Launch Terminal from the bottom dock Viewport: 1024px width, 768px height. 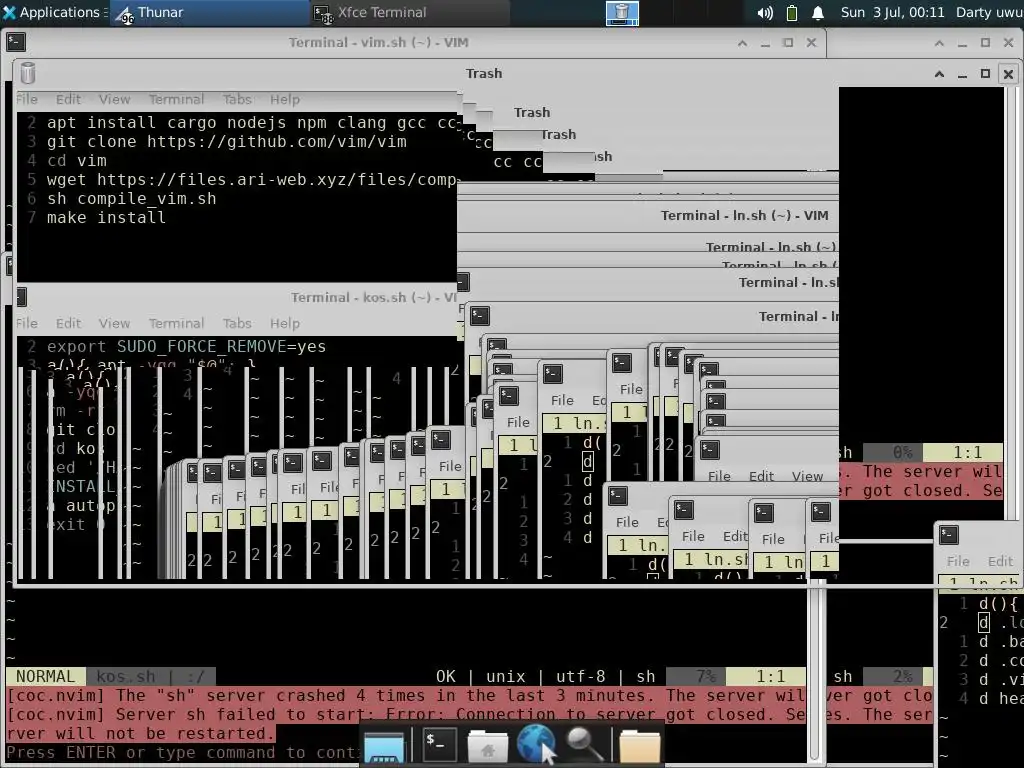(439, 744)
